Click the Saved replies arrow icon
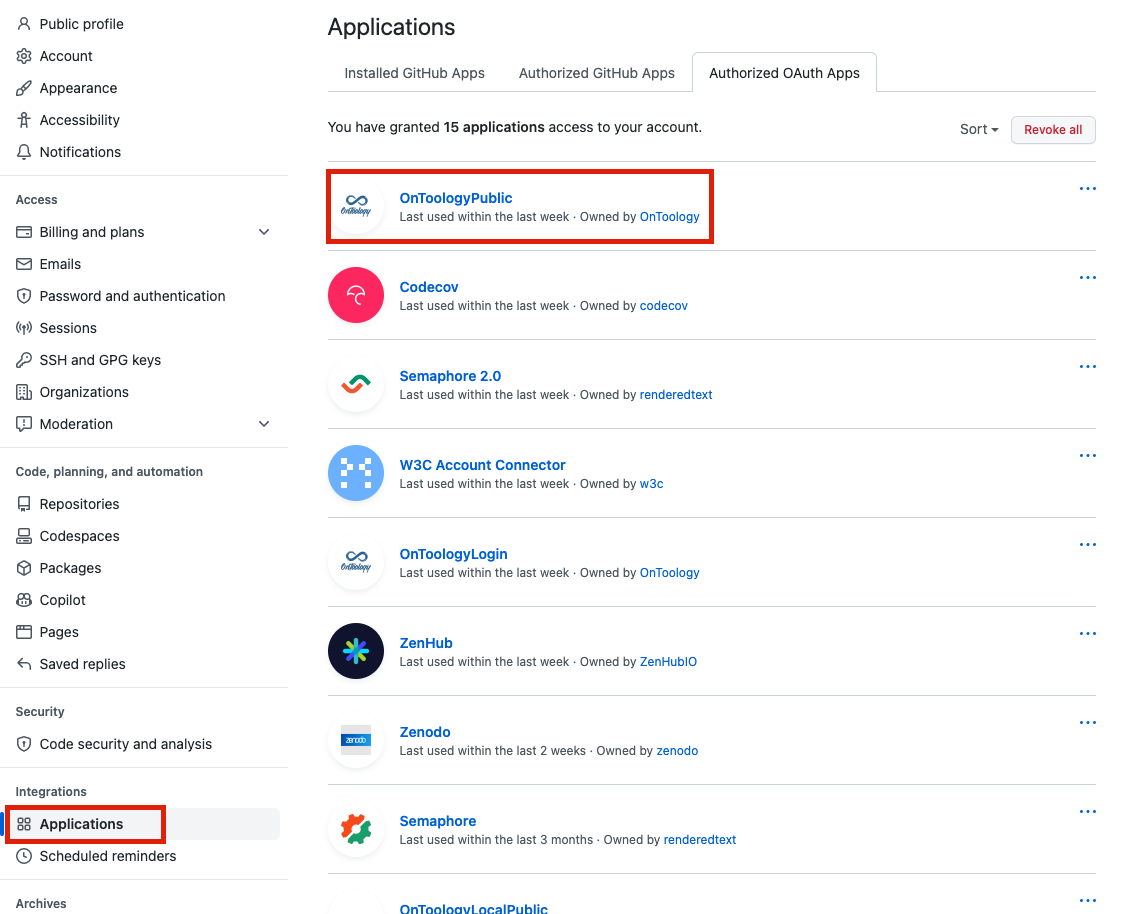This screenshot has width=1122, height=914. coord(24,663)
